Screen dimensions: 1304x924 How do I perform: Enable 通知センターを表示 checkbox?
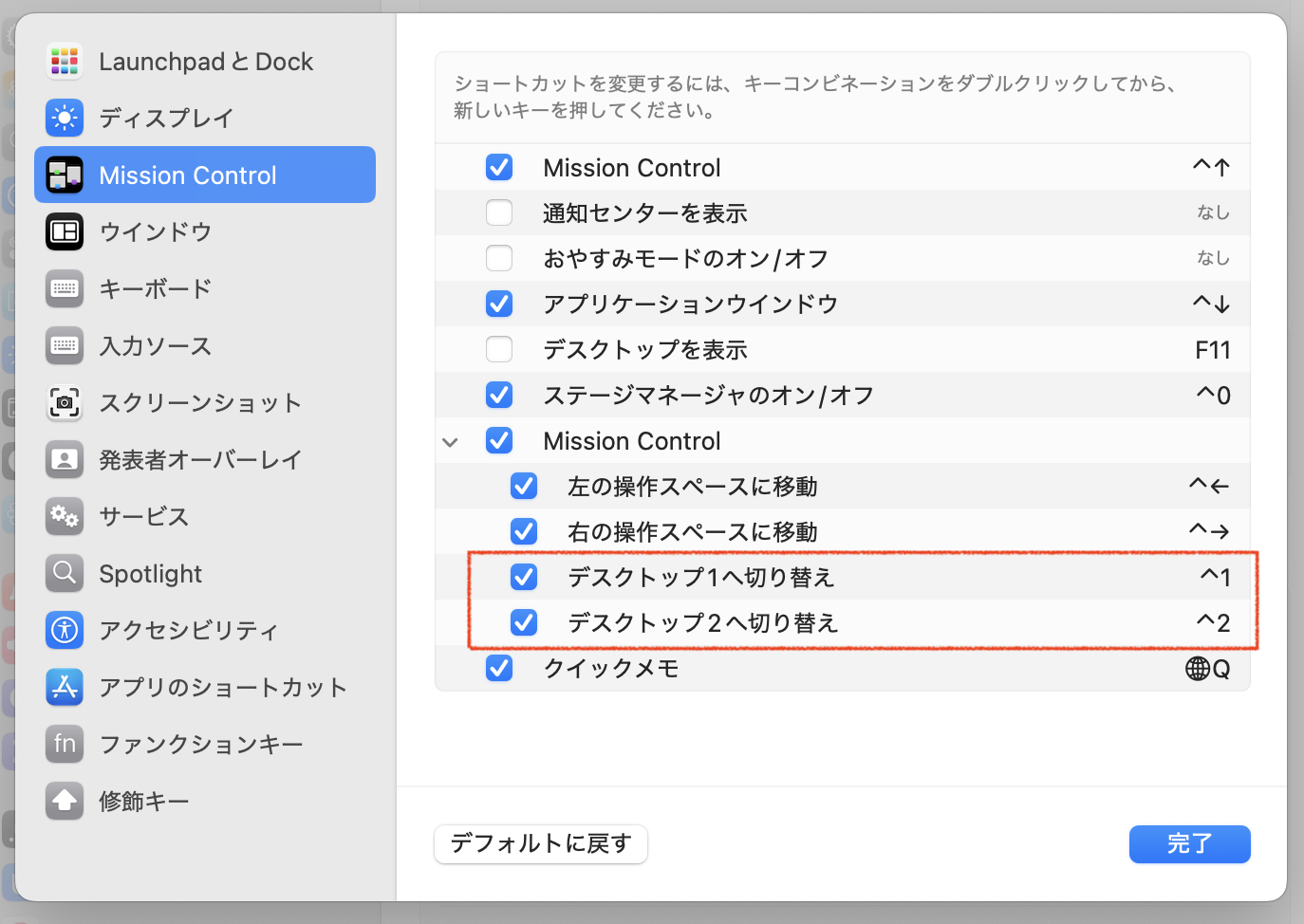click(x=499, y=213)
